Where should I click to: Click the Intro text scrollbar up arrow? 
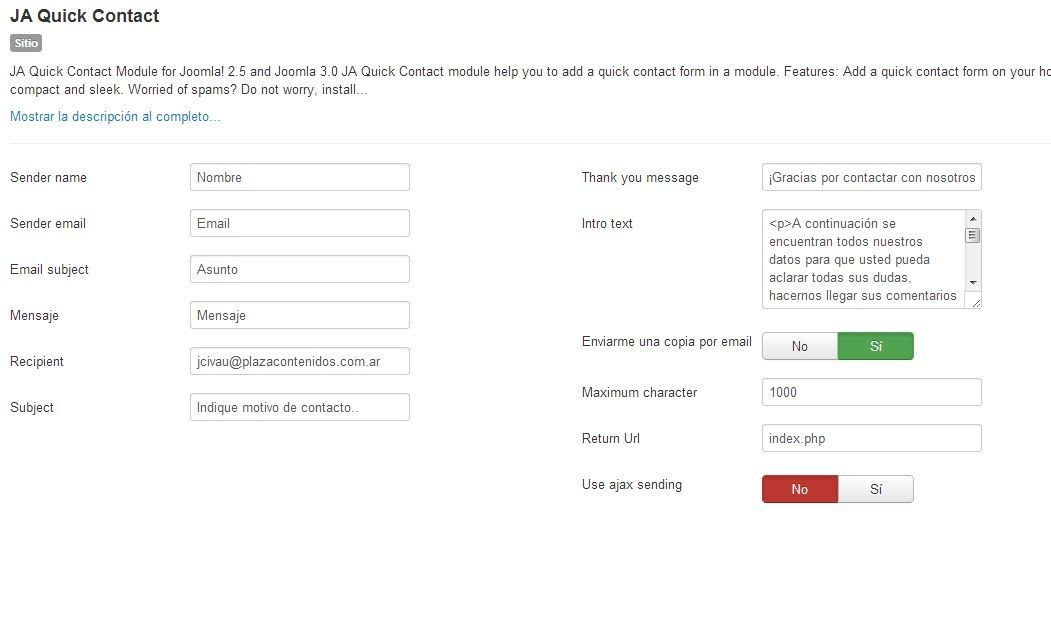[x=973, y=219]
